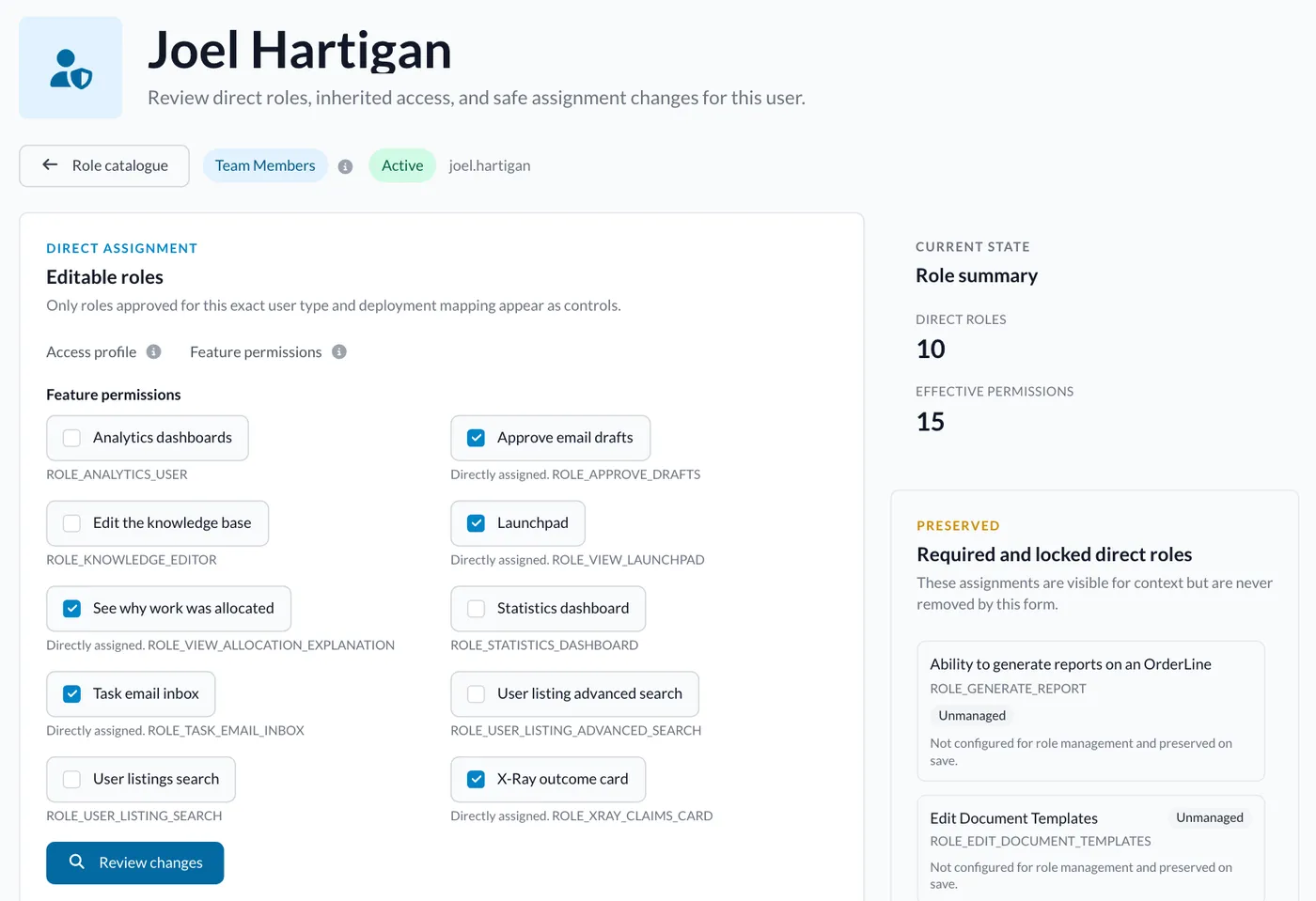Screen dimensions: 1316x901
Task: Open Review changes
Action: 135,862
